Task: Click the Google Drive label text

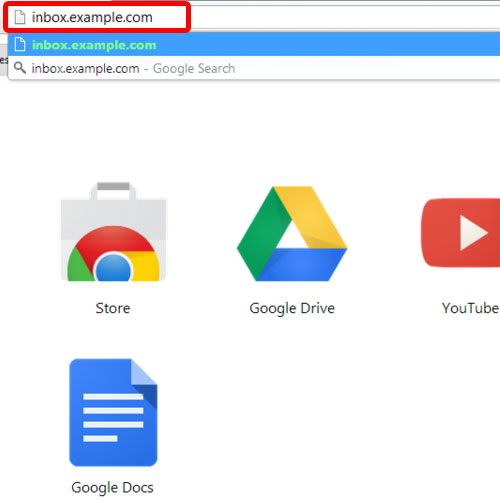Action: tap(292, 308)
